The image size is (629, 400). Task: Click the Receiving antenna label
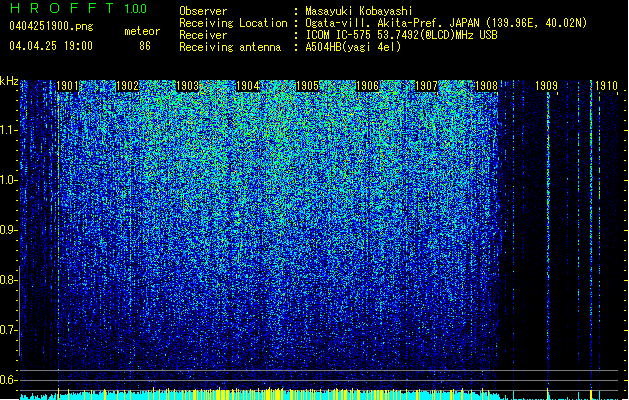pyautogui.click(x=230, y=47)
